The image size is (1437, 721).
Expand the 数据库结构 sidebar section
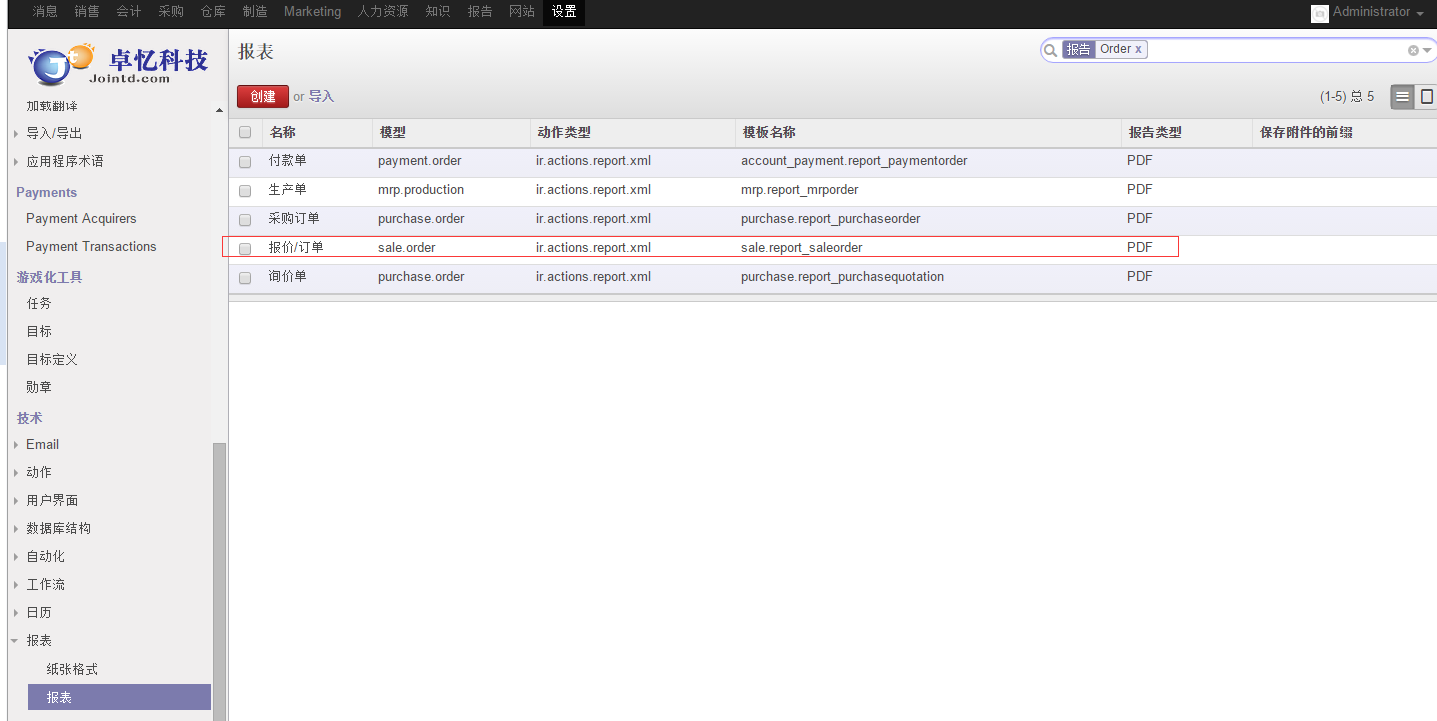(x=58, y=528)
